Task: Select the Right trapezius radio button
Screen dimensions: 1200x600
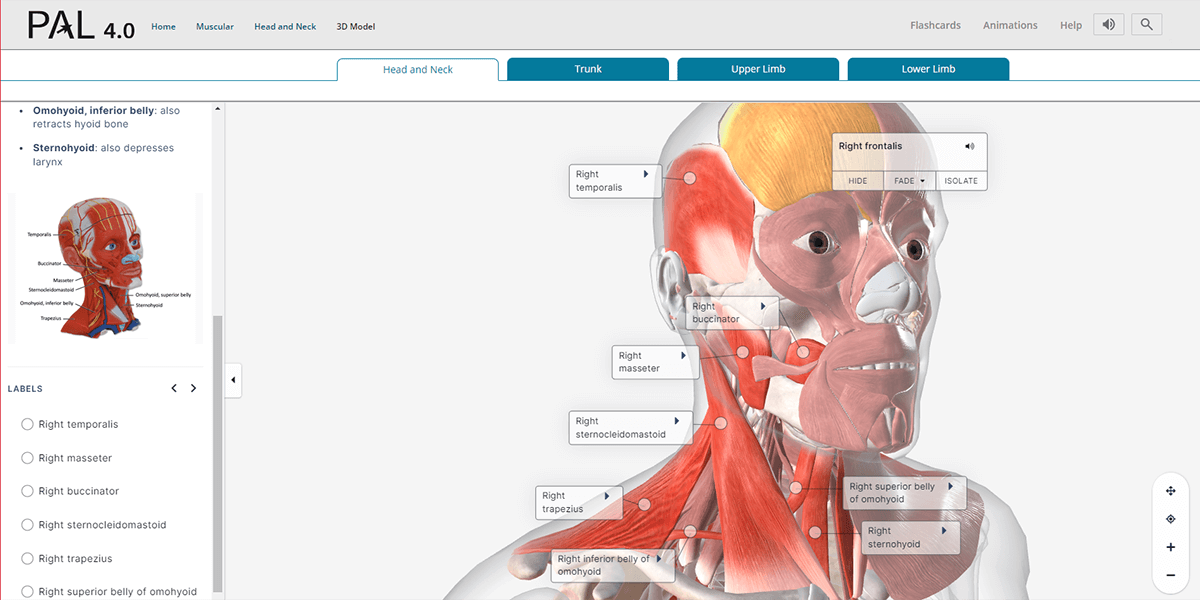Action: (x=28, y=559)
